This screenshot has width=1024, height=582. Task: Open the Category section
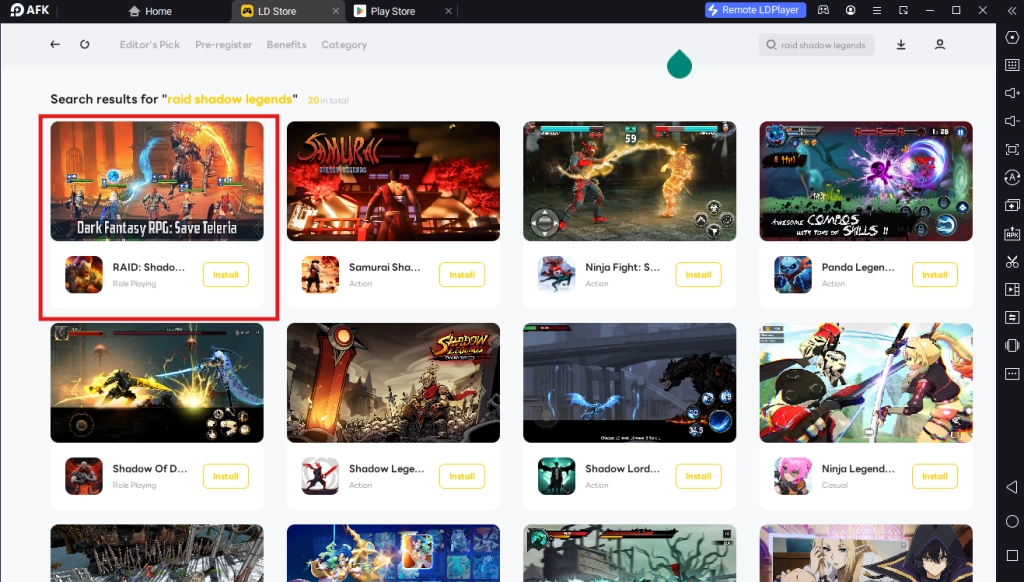point(344,44)
